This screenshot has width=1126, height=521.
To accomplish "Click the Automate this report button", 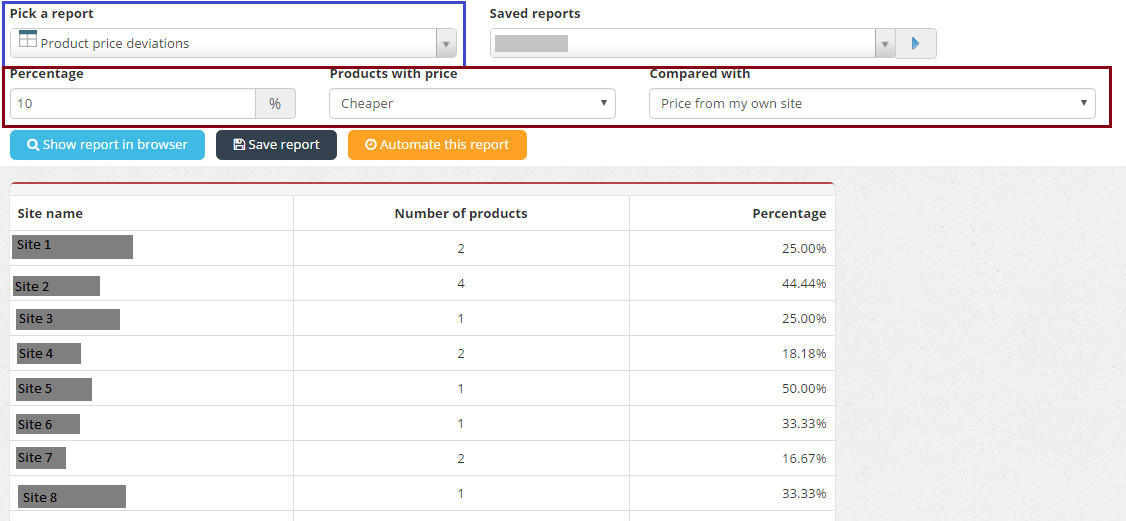I will [x=437, y=145].
